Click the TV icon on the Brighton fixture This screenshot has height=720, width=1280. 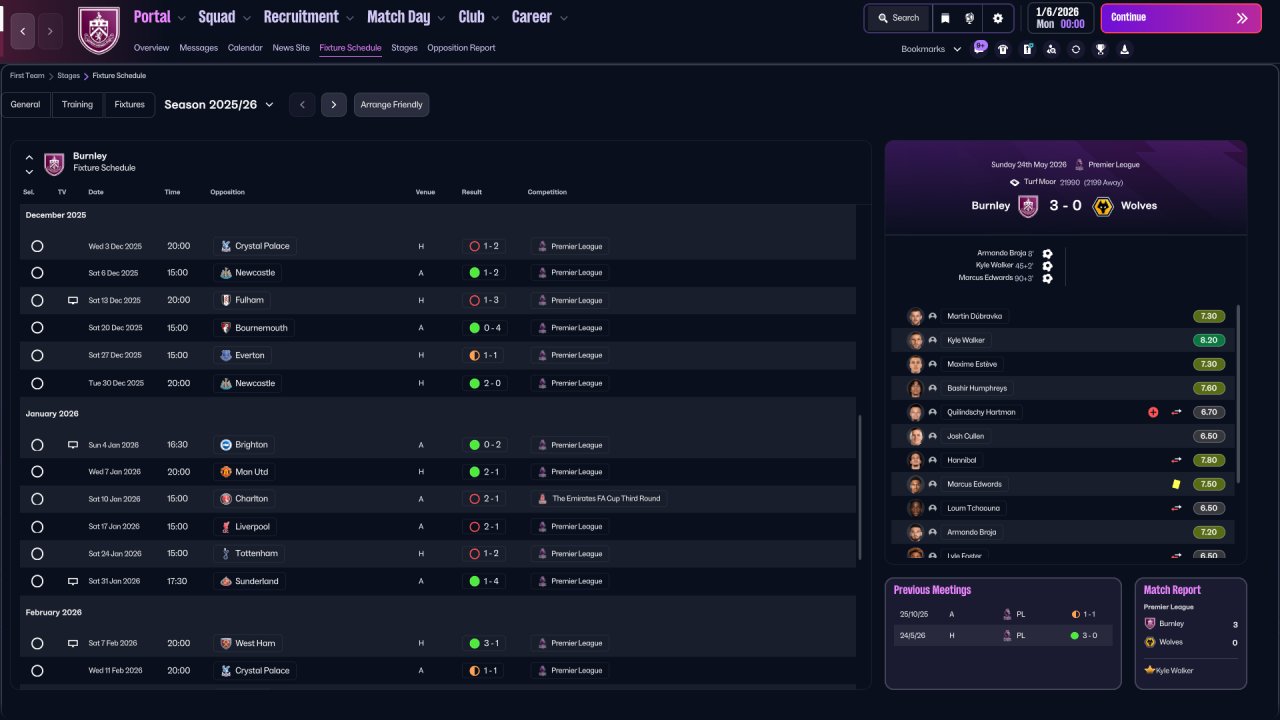(x=72, y=445)
